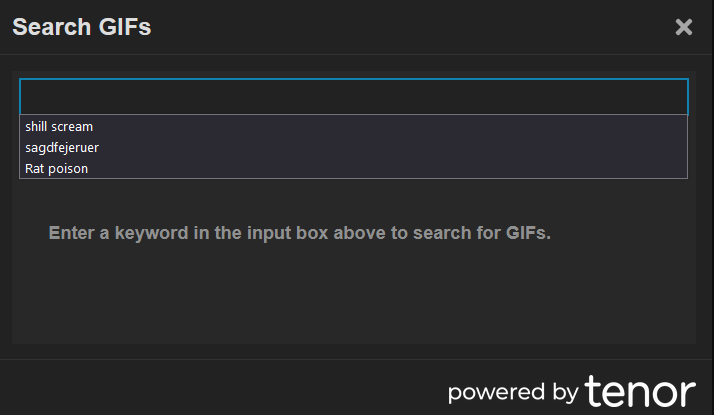Click the footer area left of 'powered by'
Image resolution: width=714 pixels, height=415 pixels.
(x=223, y=387)
